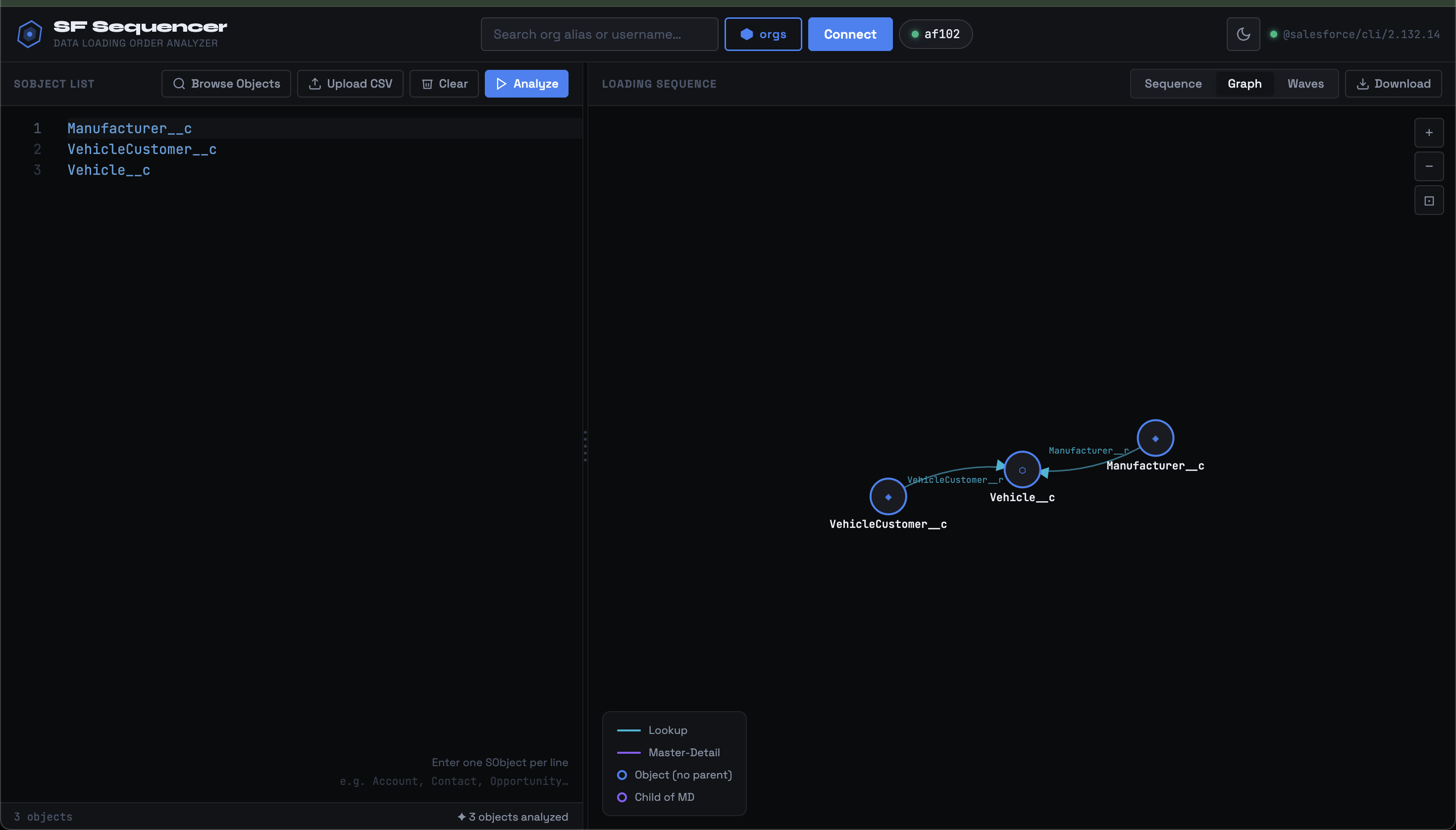The height and width of the screenshot is (830, 1456).
Task: Click the Object (no parent) legend circle
Action: pyautogui.click(x=622, y=775)
